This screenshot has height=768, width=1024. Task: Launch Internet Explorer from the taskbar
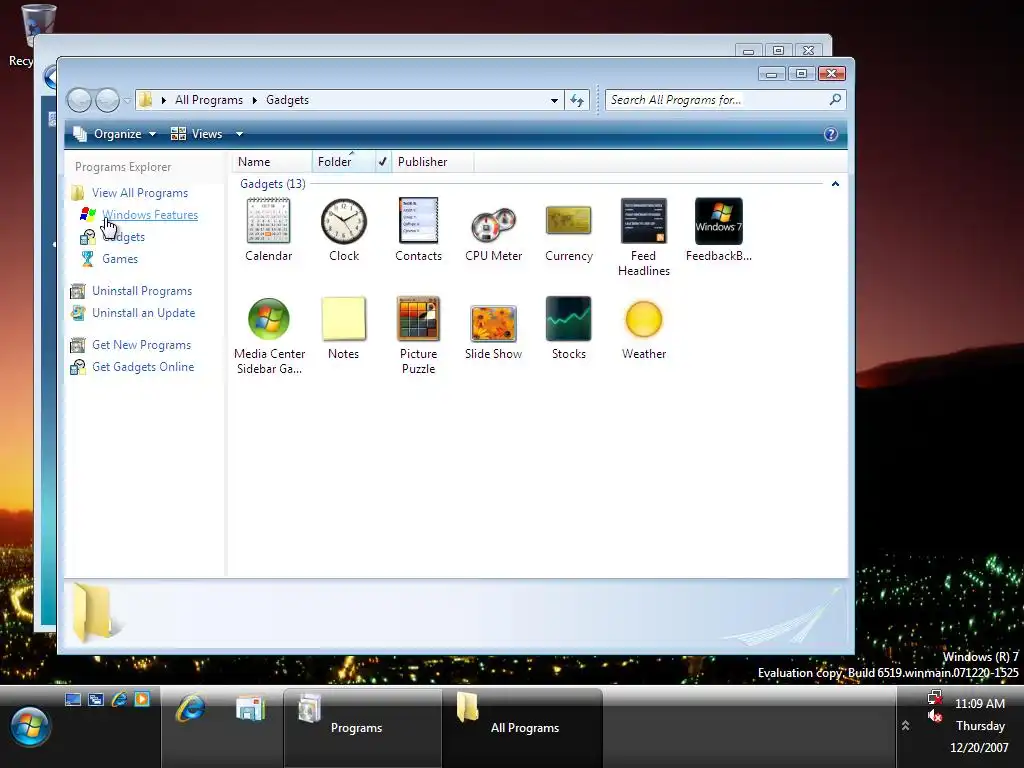coord(190,708)
